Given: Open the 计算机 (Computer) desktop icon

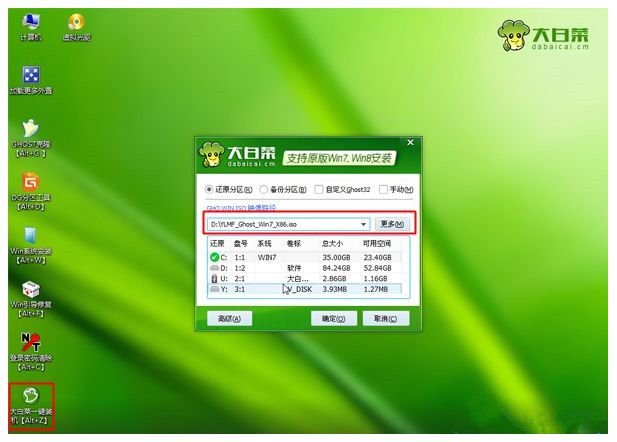Looking at the screenshot, I should point(30,23).
